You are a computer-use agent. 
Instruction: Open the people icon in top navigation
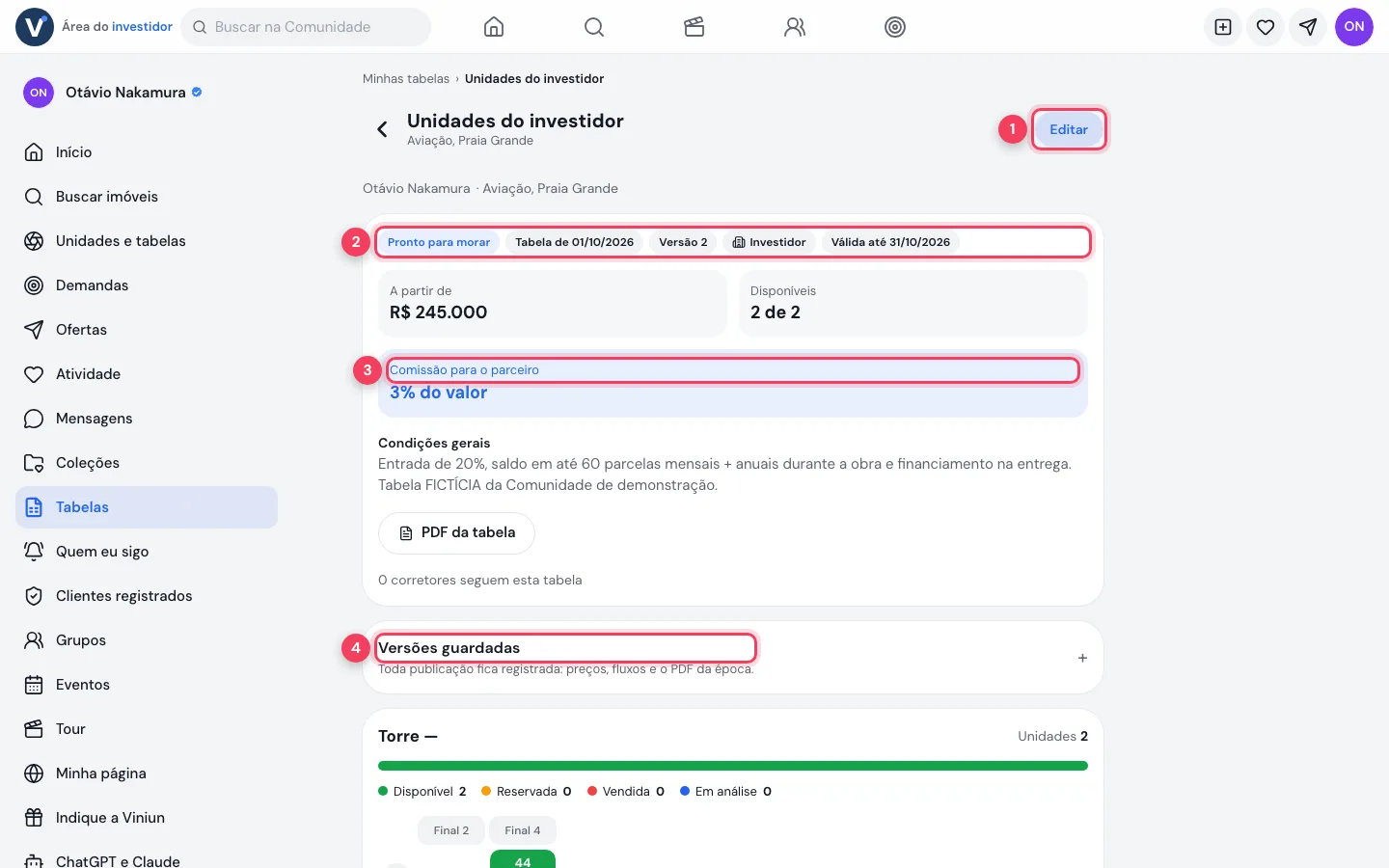(x=795, y=27)
